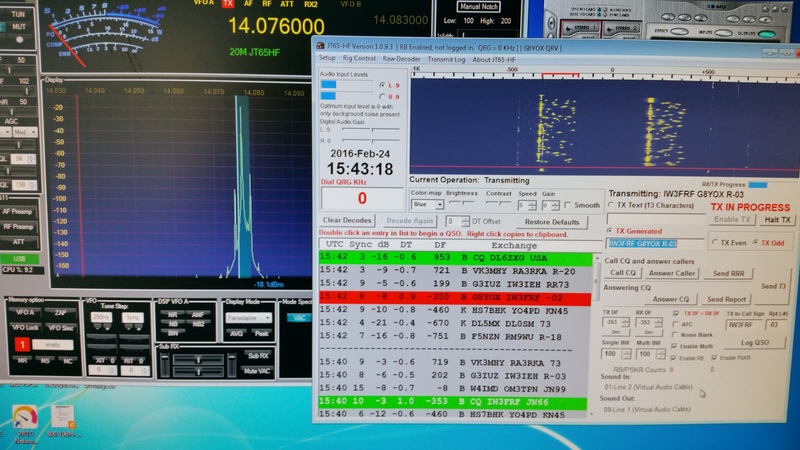Open the document file icon on desktop
The image size is (800, 450).
tap(63, 421)
